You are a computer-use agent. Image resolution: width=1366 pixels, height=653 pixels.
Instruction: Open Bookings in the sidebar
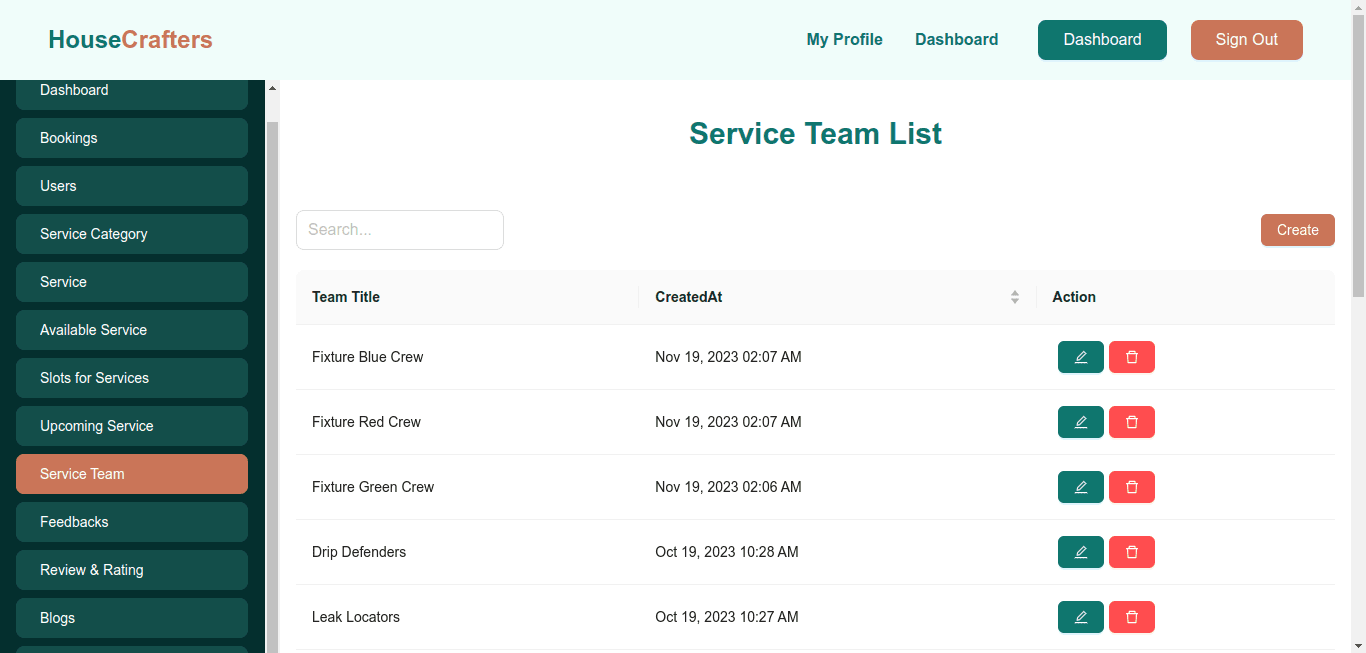(131, 138)
